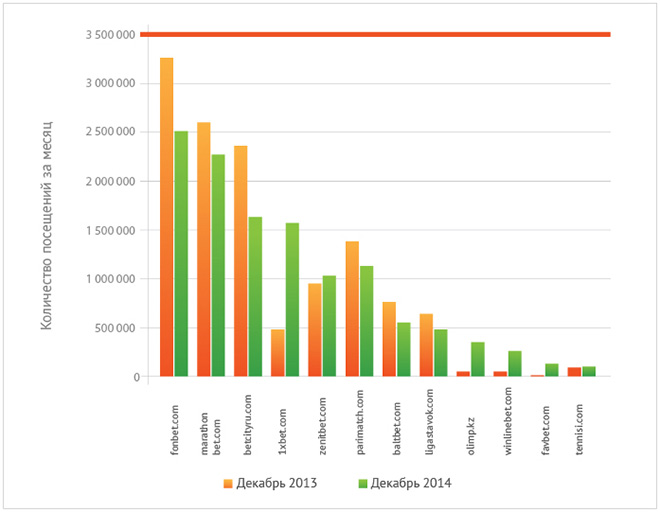Image resolution: width=660 pixels, height=512 pixels.
Task: Click the green marathon bet.com 2014 bar
Action: pos(218,265)
